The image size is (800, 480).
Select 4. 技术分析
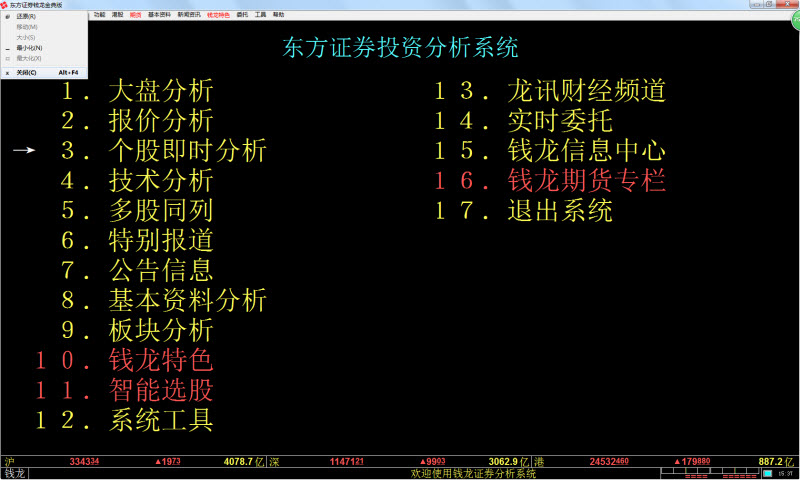[137, 181]
